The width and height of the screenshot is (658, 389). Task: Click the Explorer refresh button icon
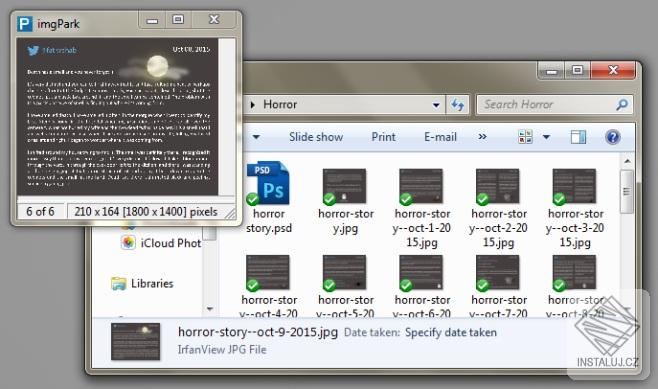click(x=457, y=104)
